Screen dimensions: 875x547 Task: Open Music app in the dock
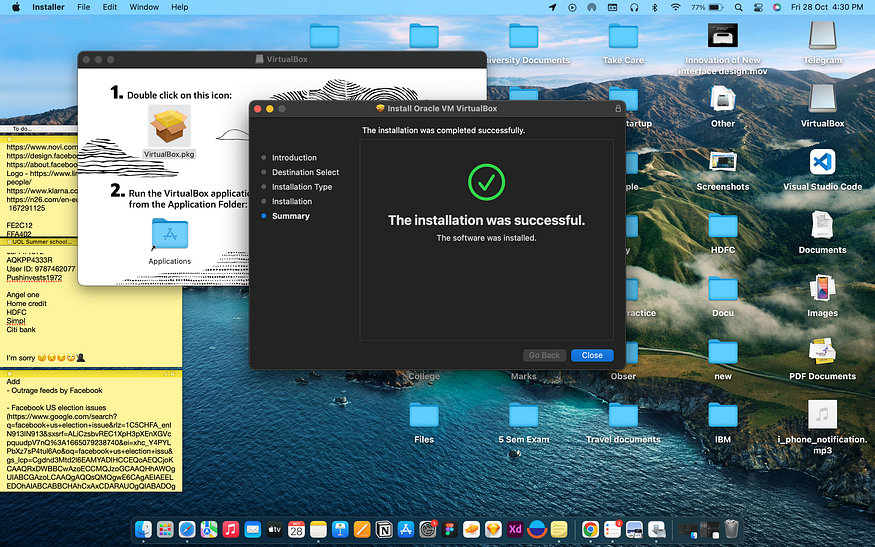[x=230, y=529]
